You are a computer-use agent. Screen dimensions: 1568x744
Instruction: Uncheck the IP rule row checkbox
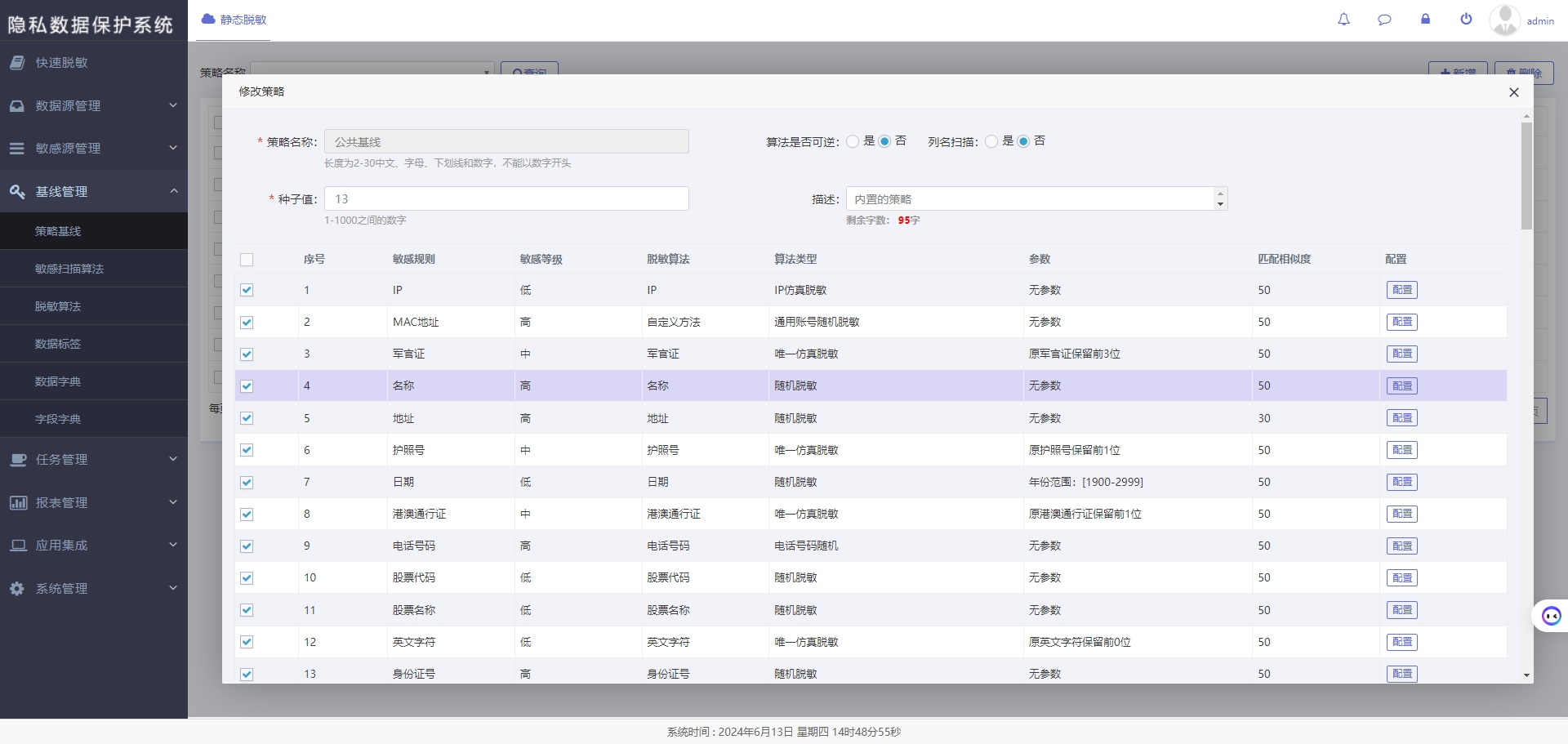click(x=247, y=290)
